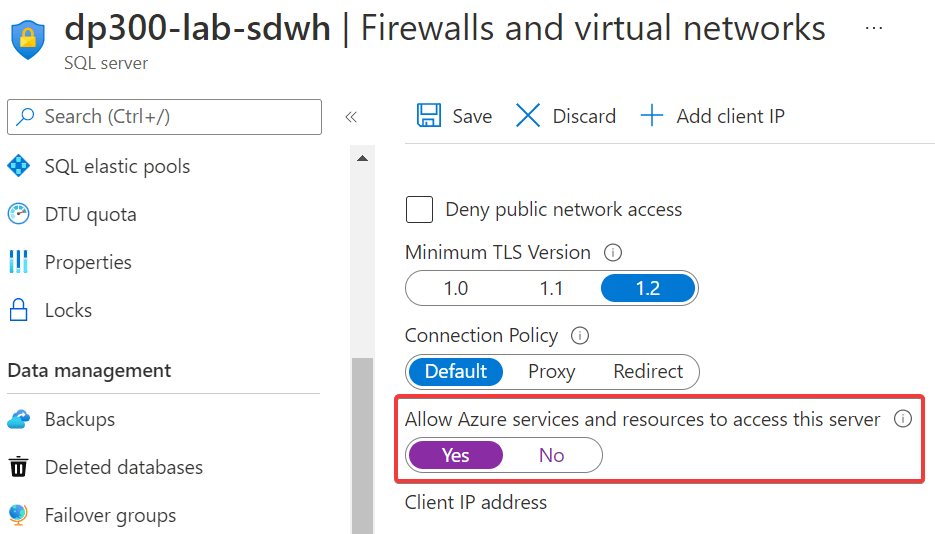Click the Discard X icon
Viewport: 935px width, 534px height.
528,116
